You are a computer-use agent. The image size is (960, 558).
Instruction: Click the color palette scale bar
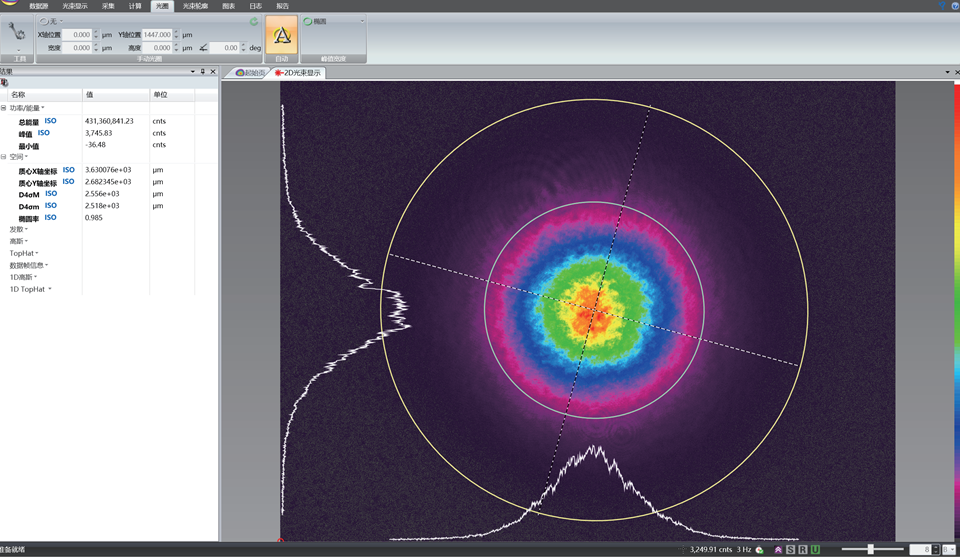pyautogui.click(x=957, y=311)
